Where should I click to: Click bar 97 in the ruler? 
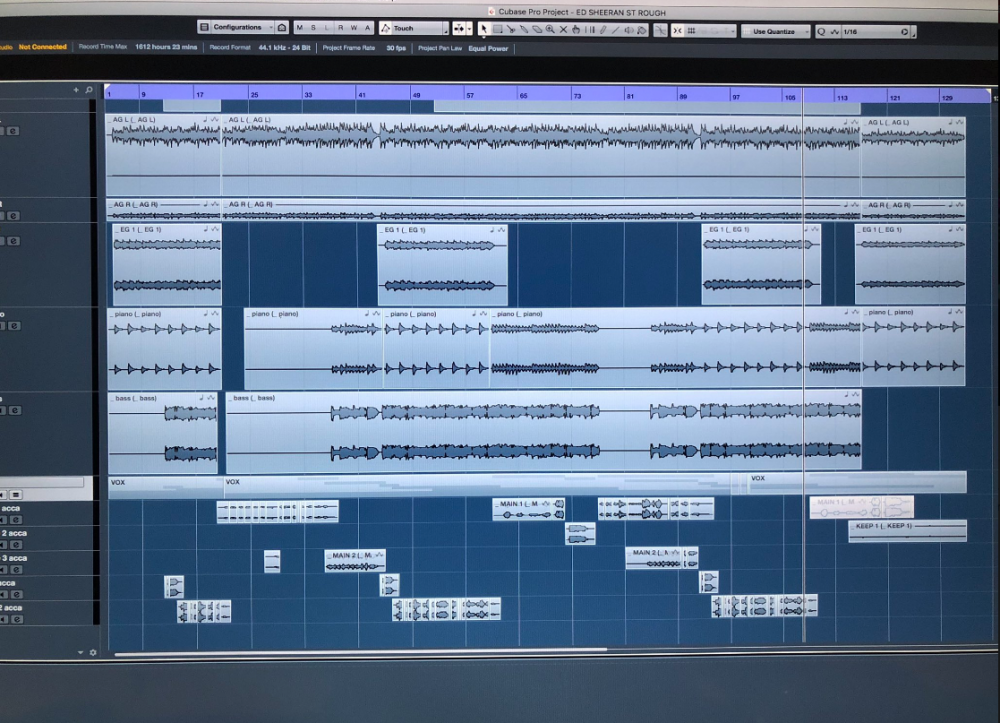(x=736, y=97)
